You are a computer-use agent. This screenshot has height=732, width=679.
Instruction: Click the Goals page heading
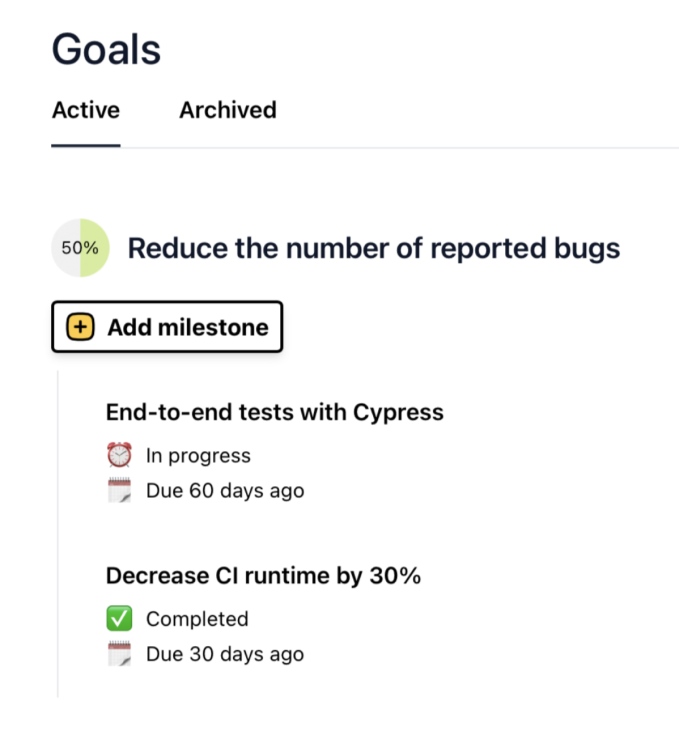(x=106, y=49)
